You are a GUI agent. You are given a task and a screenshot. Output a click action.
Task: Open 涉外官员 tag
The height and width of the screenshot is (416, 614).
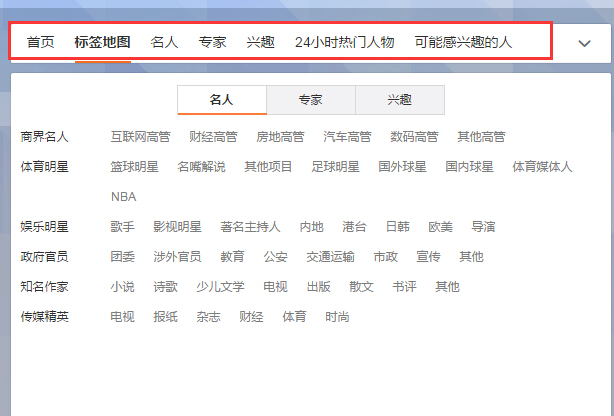coord(177,257)
